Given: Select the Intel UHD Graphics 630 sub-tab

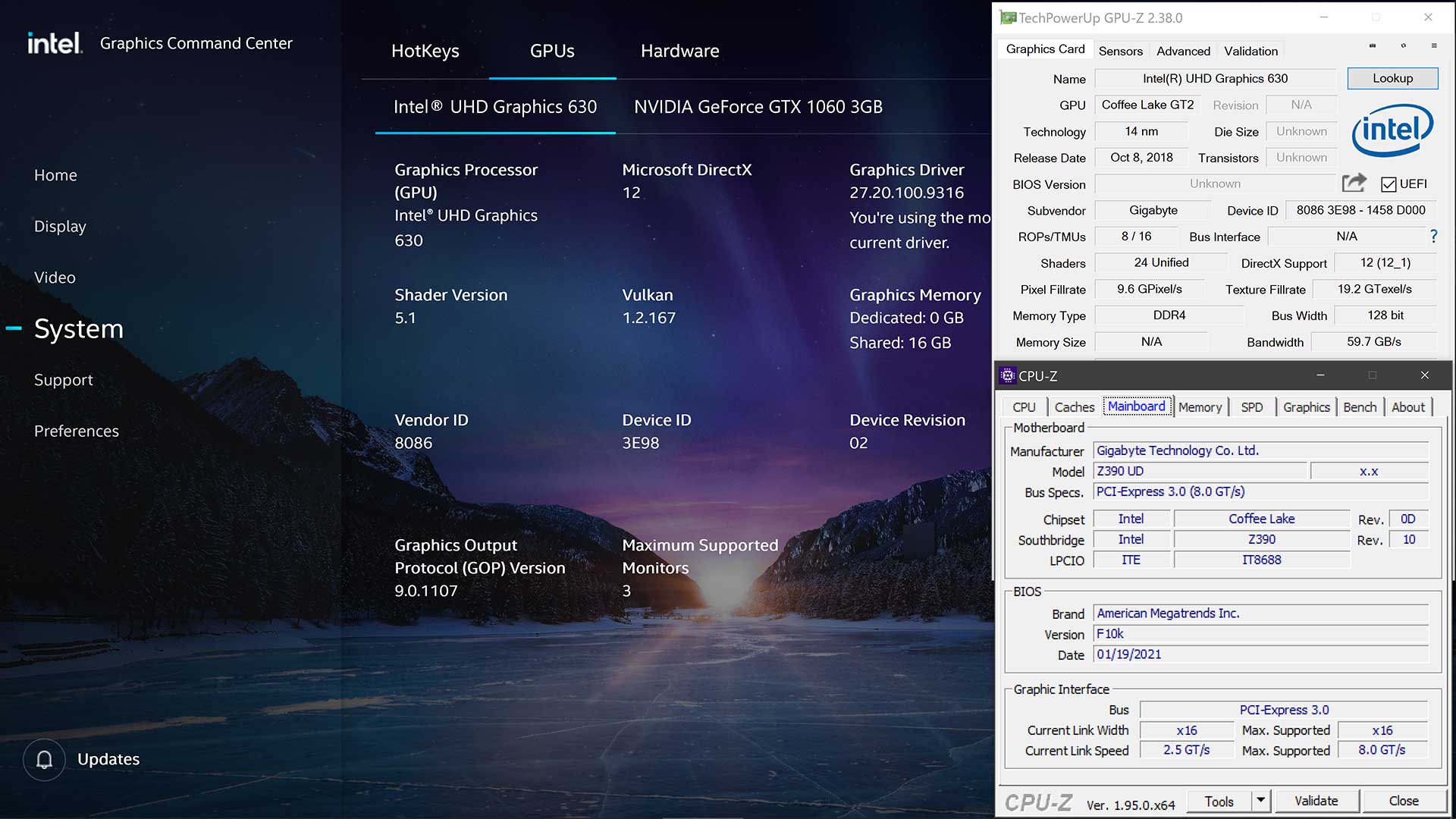Looking at the screenshot, I should point(495,107).
